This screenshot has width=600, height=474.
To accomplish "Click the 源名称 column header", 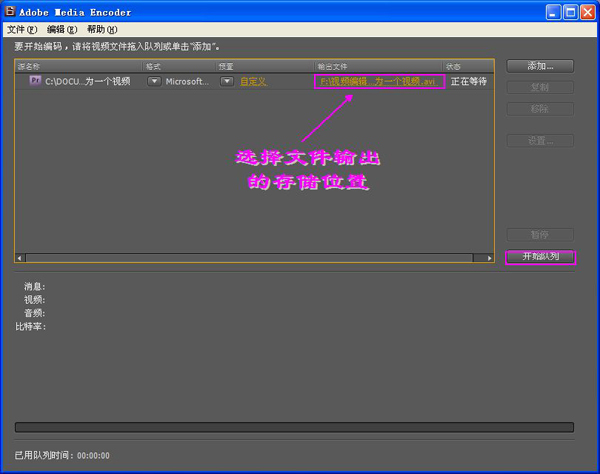I will [79, 67].
